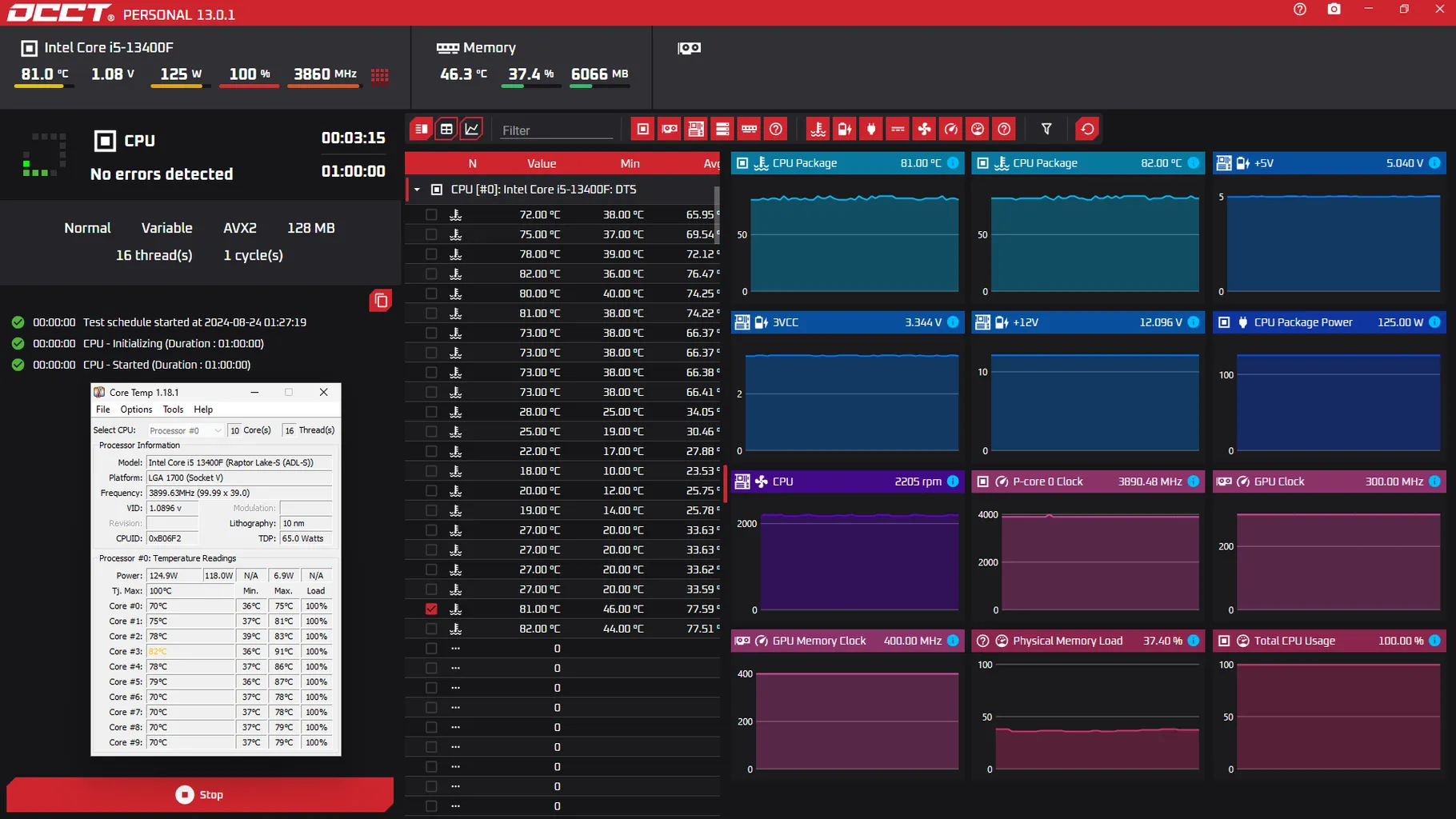
Task: Toggle the motherboard sensor filter icon
Action: click(x=695, y=129)
